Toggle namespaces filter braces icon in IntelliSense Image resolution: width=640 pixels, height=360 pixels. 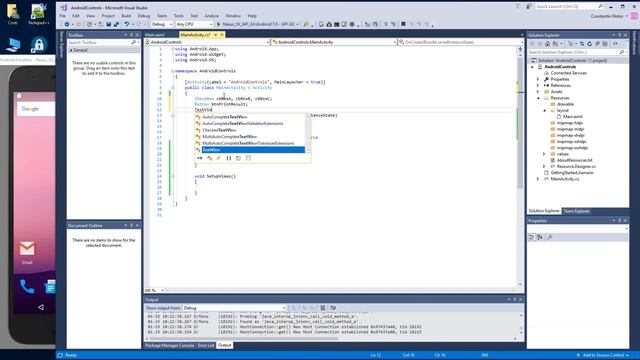click(x=229, y=158)
